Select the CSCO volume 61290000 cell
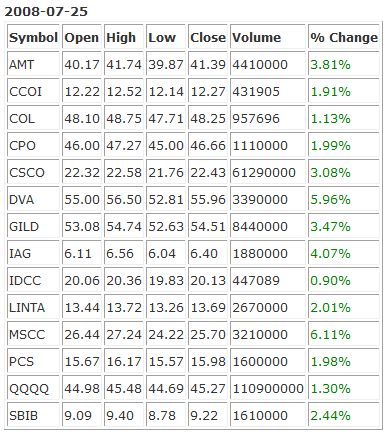 (x=268, y=173)
